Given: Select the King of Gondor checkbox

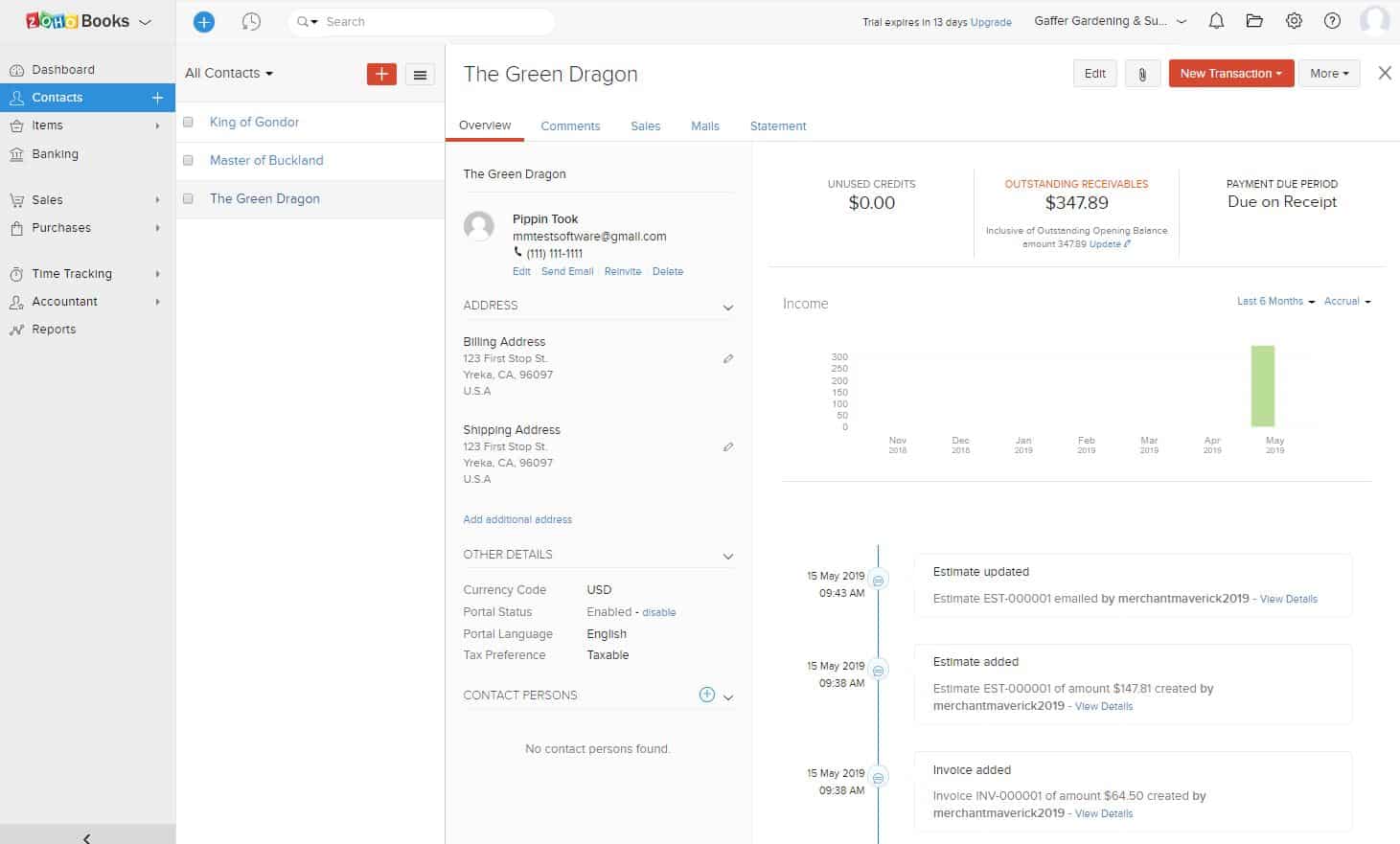Looking at the screenshot, I should pyautogui.click(x=188, y=122).
